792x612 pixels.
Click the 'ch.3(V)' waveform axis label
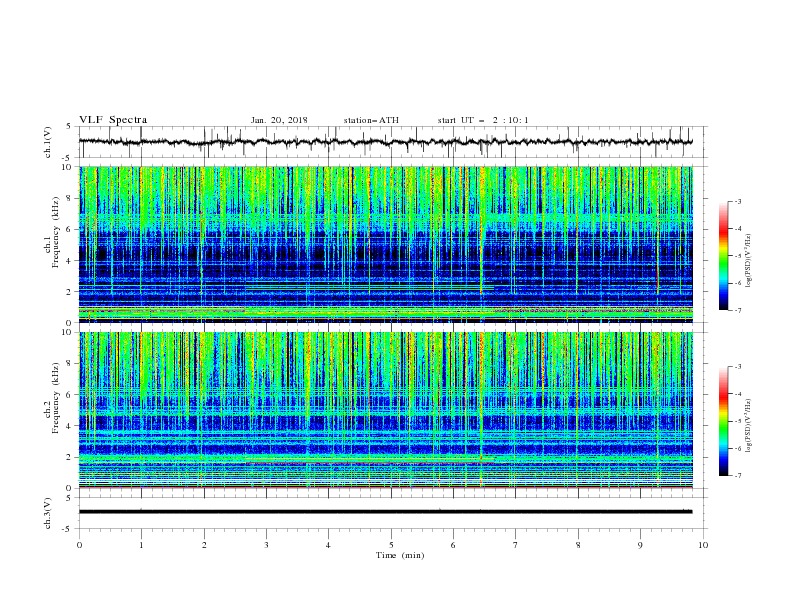pyautogui.click(x=48, y=513)
